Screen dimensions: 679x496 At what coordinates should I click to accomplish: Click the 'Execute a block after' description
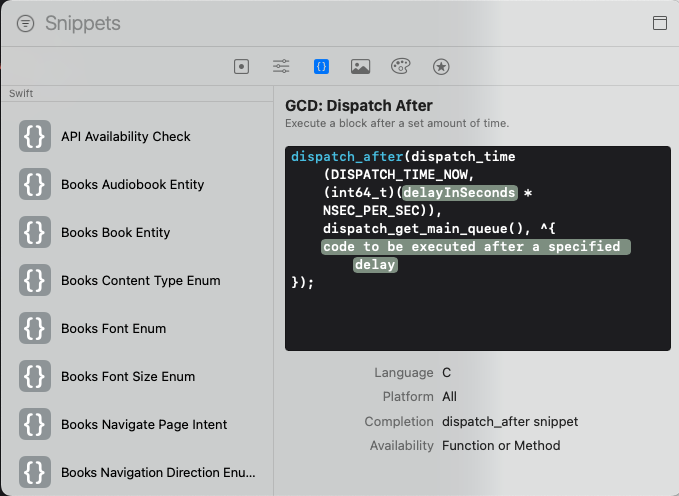pos(397,123)
